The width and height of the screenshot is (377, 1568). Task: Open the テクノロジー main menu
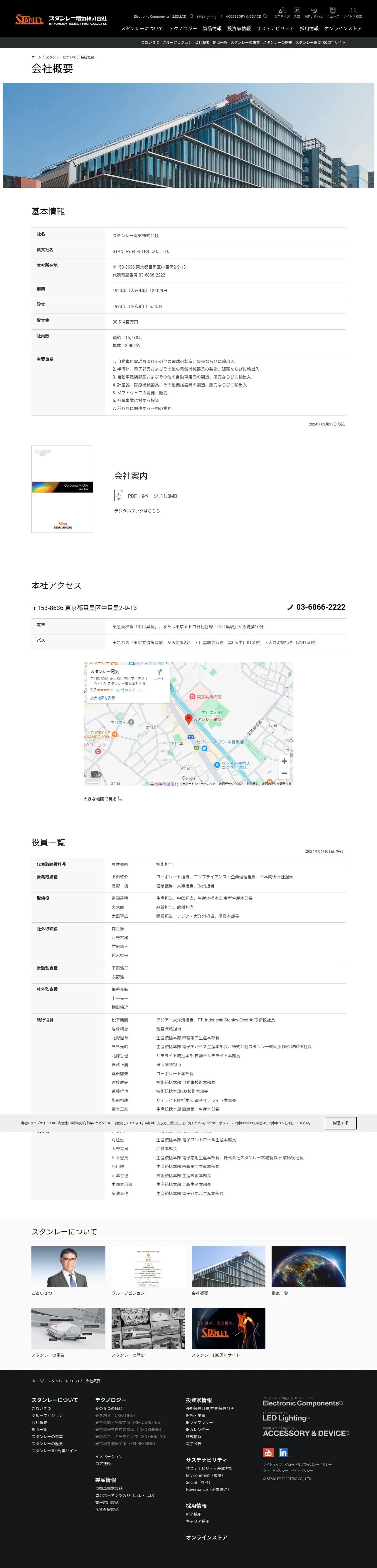pos(183,29)
